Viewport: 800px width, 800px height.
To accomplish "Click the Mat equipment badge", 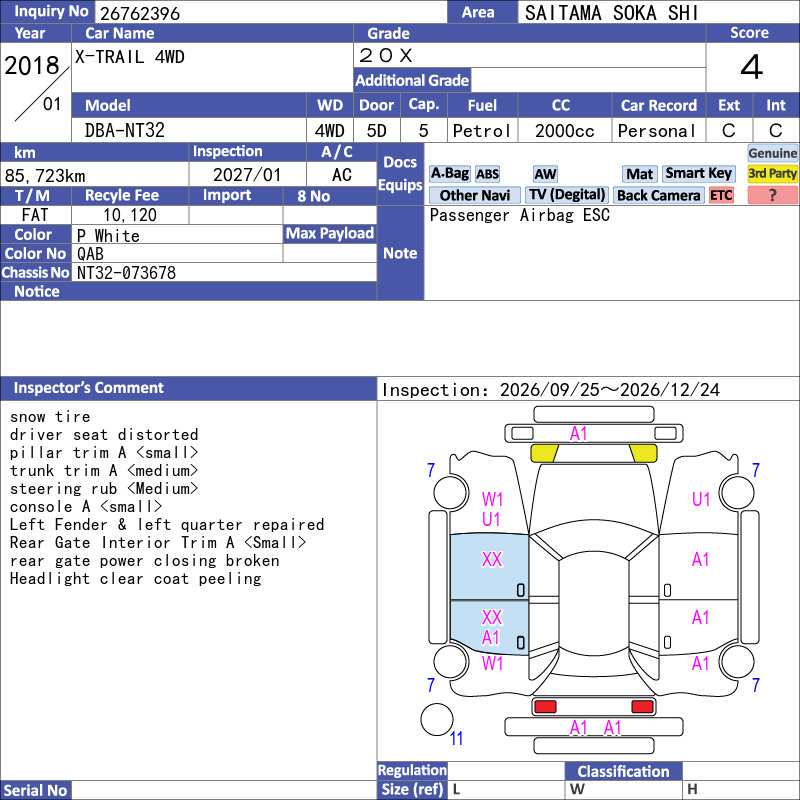I will tap(639, 174).
